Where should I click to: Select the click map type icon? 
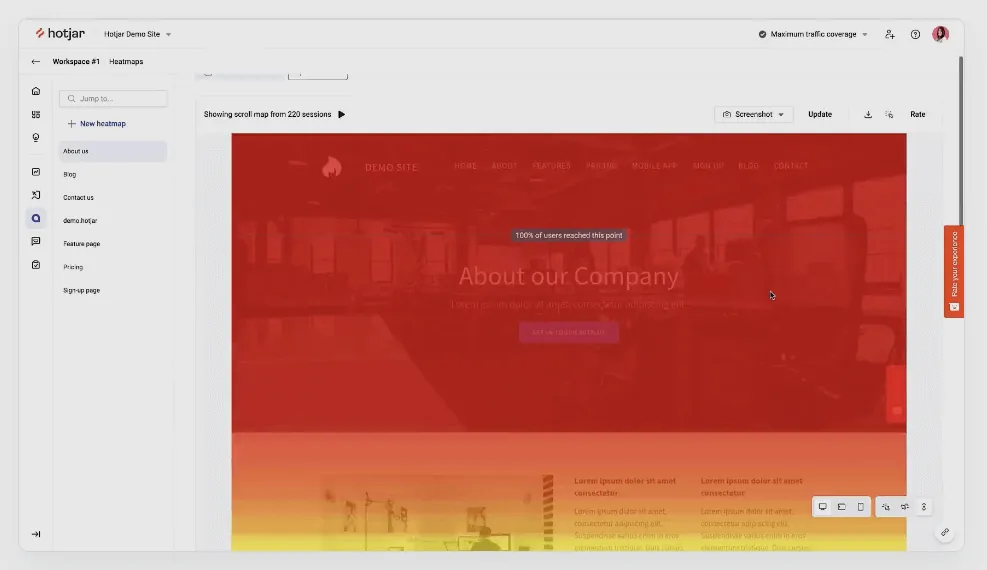[886, 507]
